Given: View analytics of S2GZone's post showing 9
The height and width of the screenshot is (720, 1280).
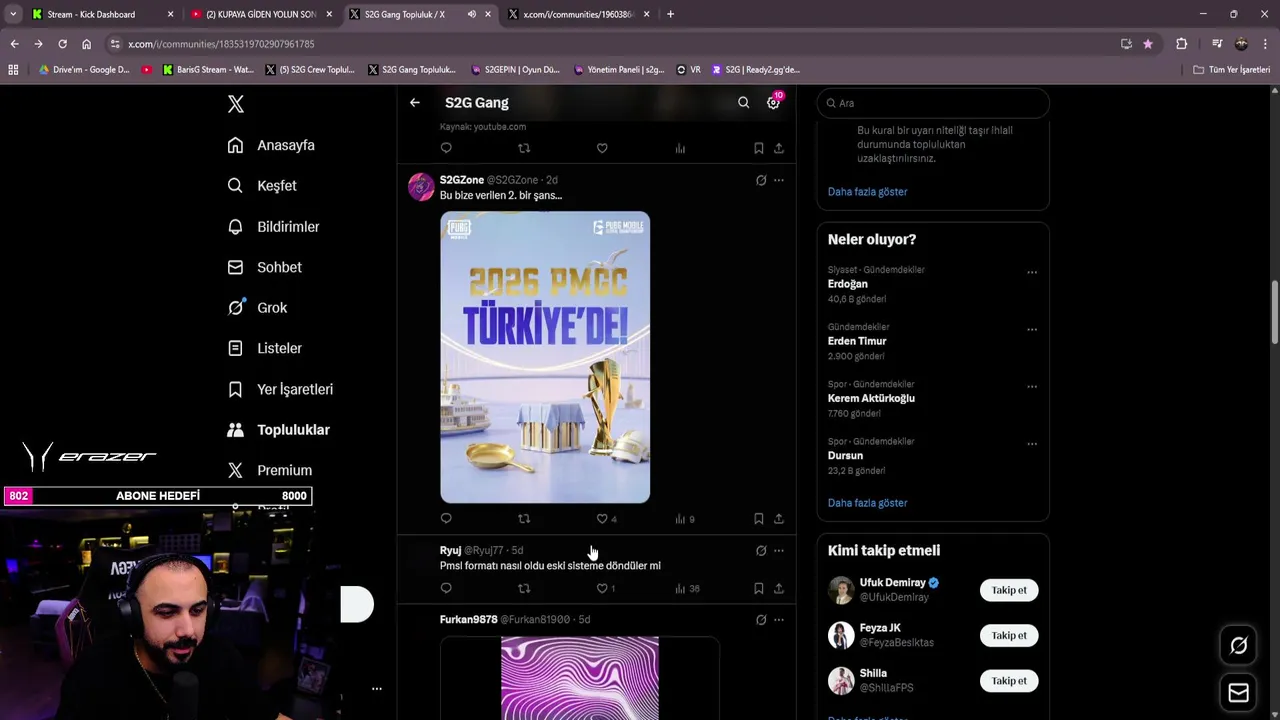Looking at the screenshot, I should click(x=685, y=519).
